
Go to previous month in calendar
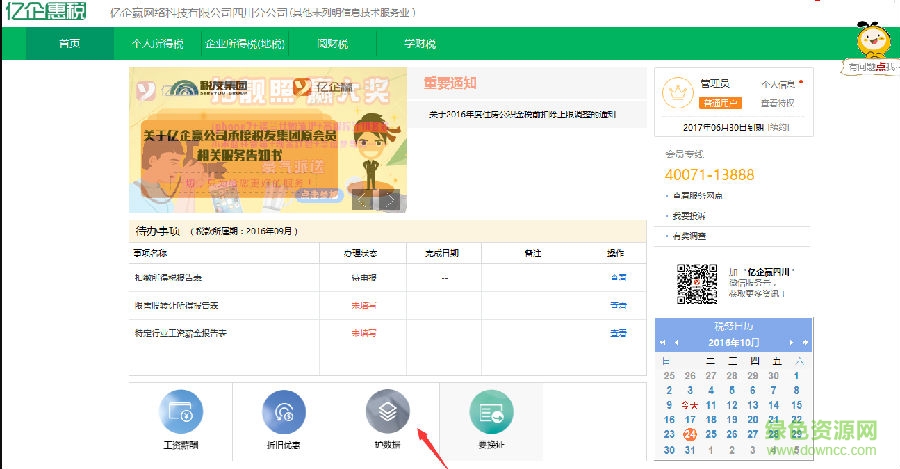click(676, 343)
